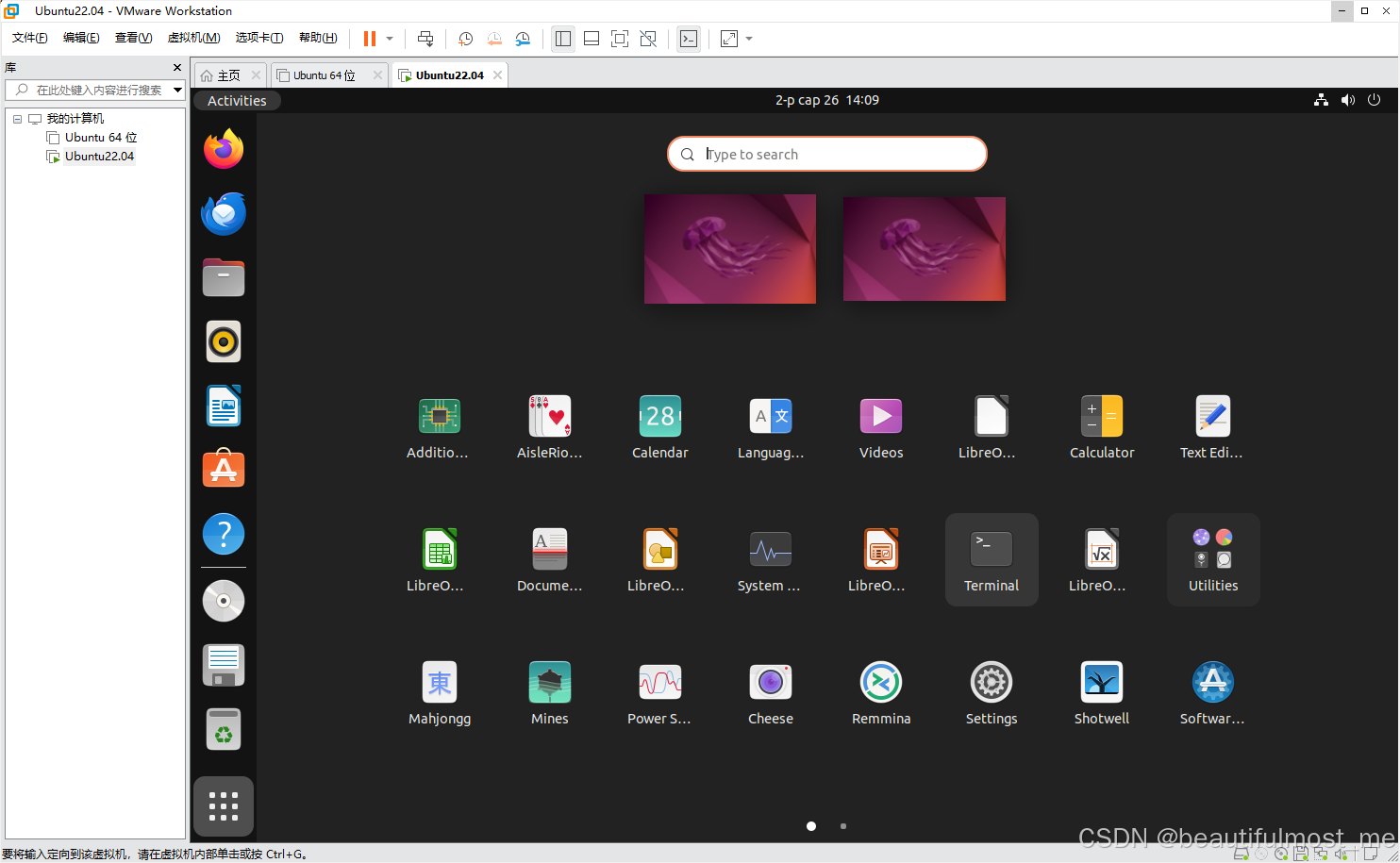Open Ubuntu Software from the dock

(223, 469)
